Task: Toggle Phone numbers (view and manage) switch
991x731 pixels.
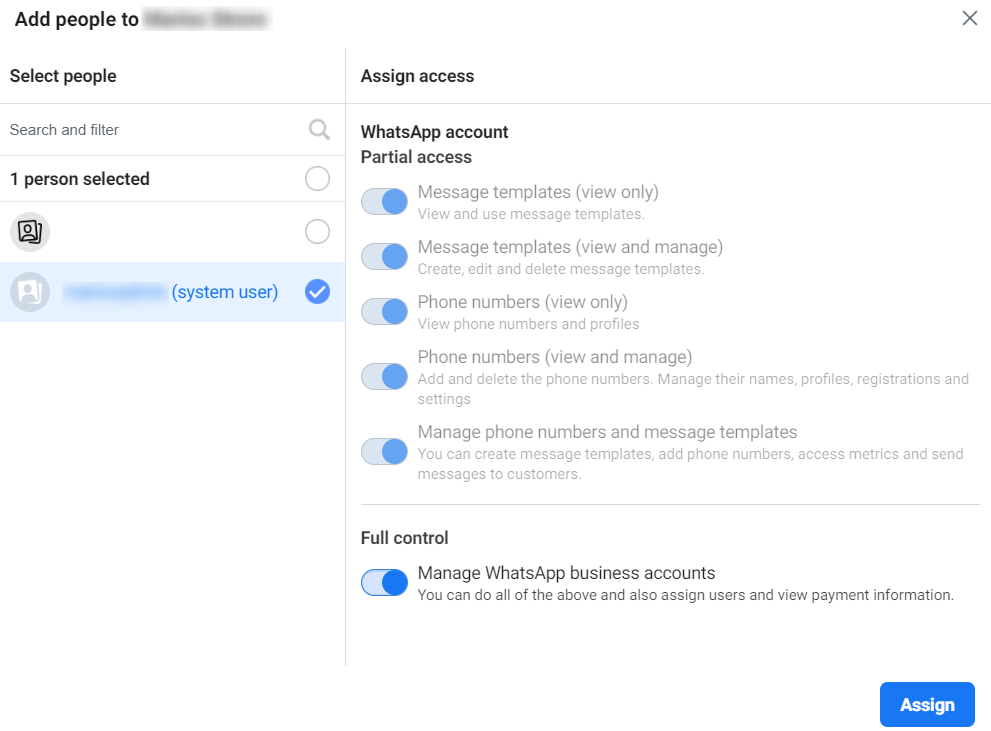Action: tap(384, 377)
